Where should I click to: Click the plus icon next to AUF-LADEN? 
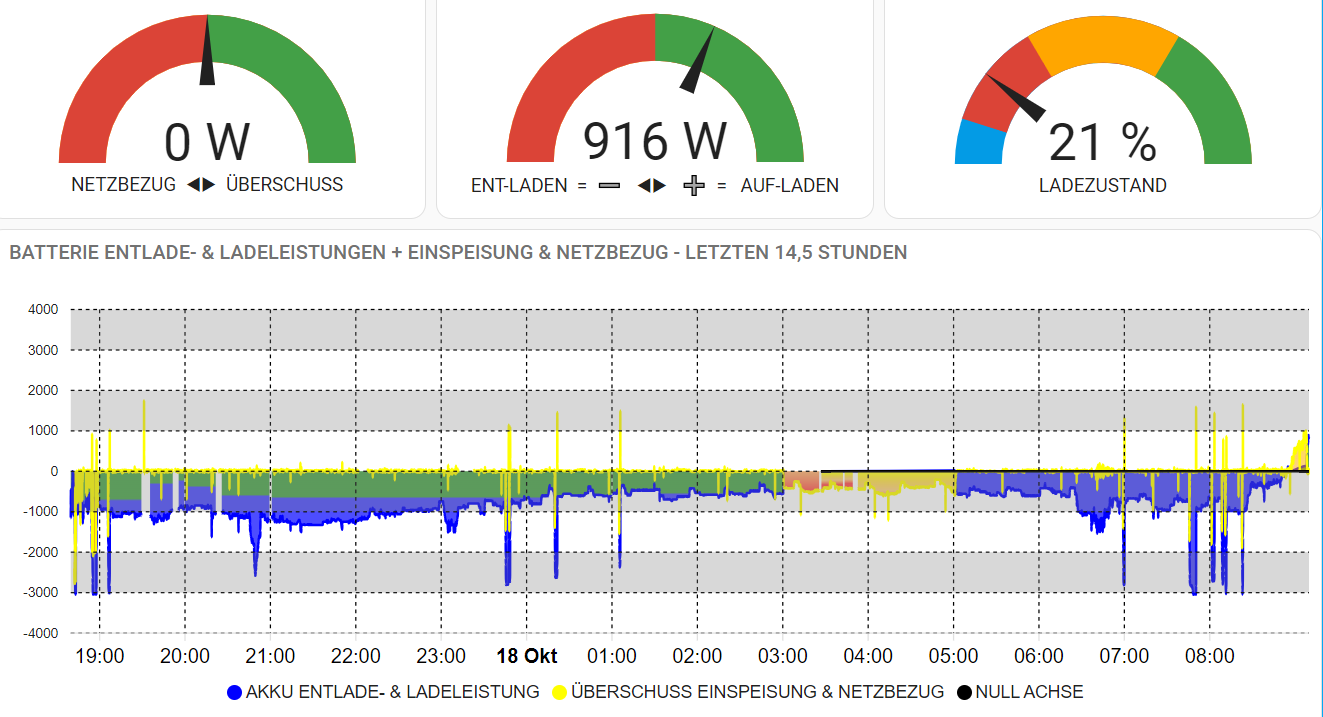(694, 186)
